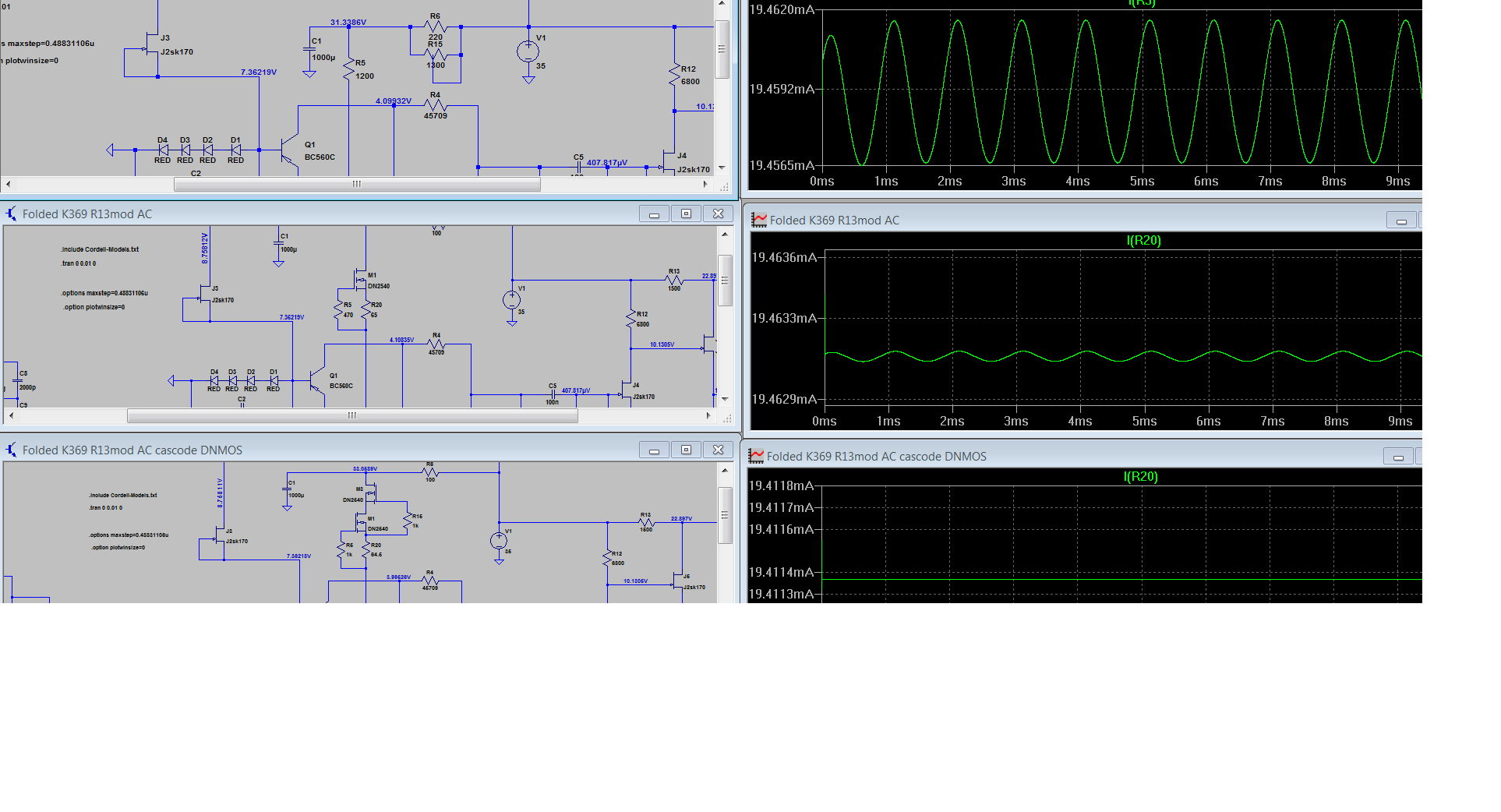Click the .include Cordell-Models.txt directive in the R13mod AC schematic

100,249
